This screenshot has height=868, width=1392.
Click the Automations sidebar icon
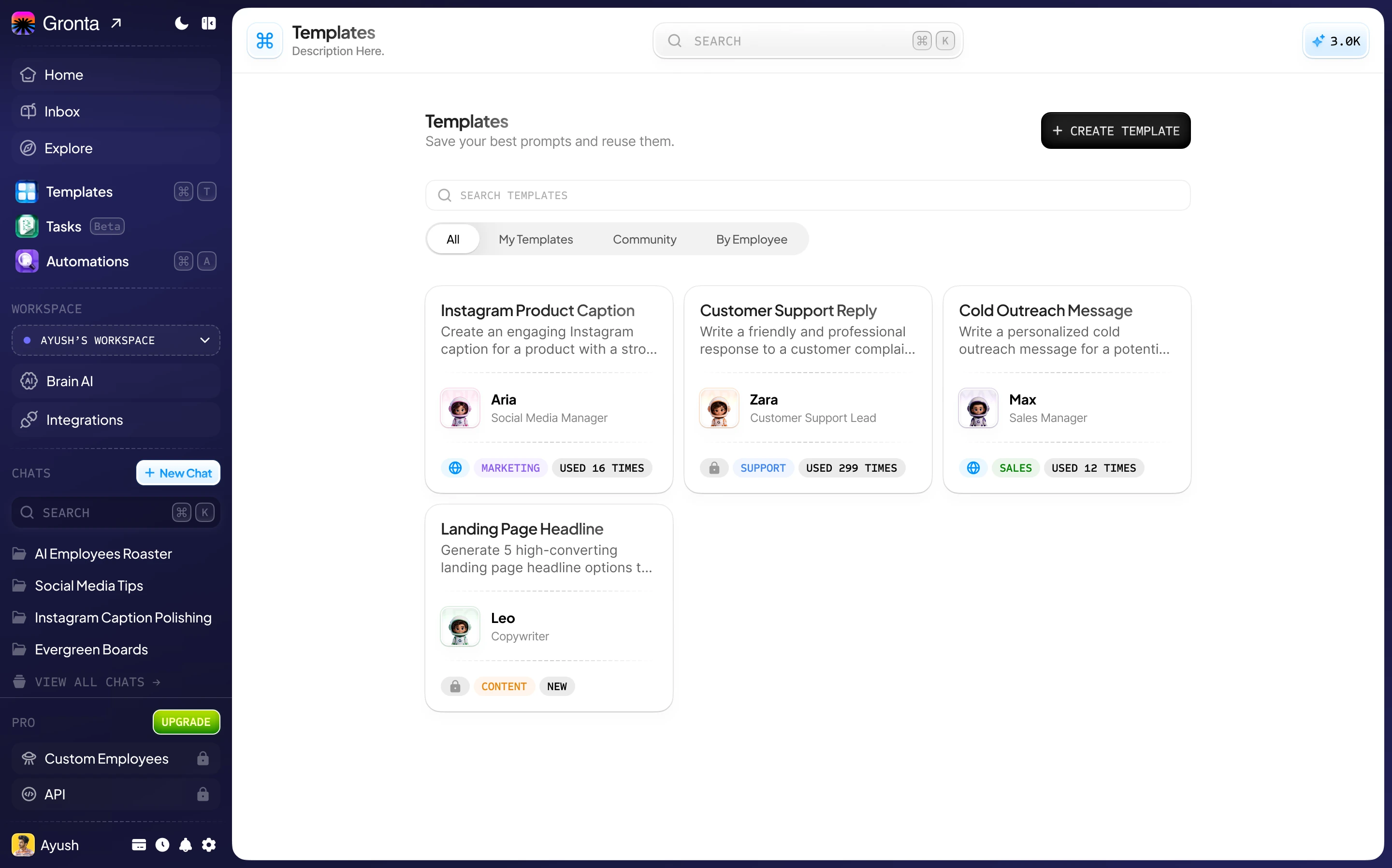click(27, 261)
